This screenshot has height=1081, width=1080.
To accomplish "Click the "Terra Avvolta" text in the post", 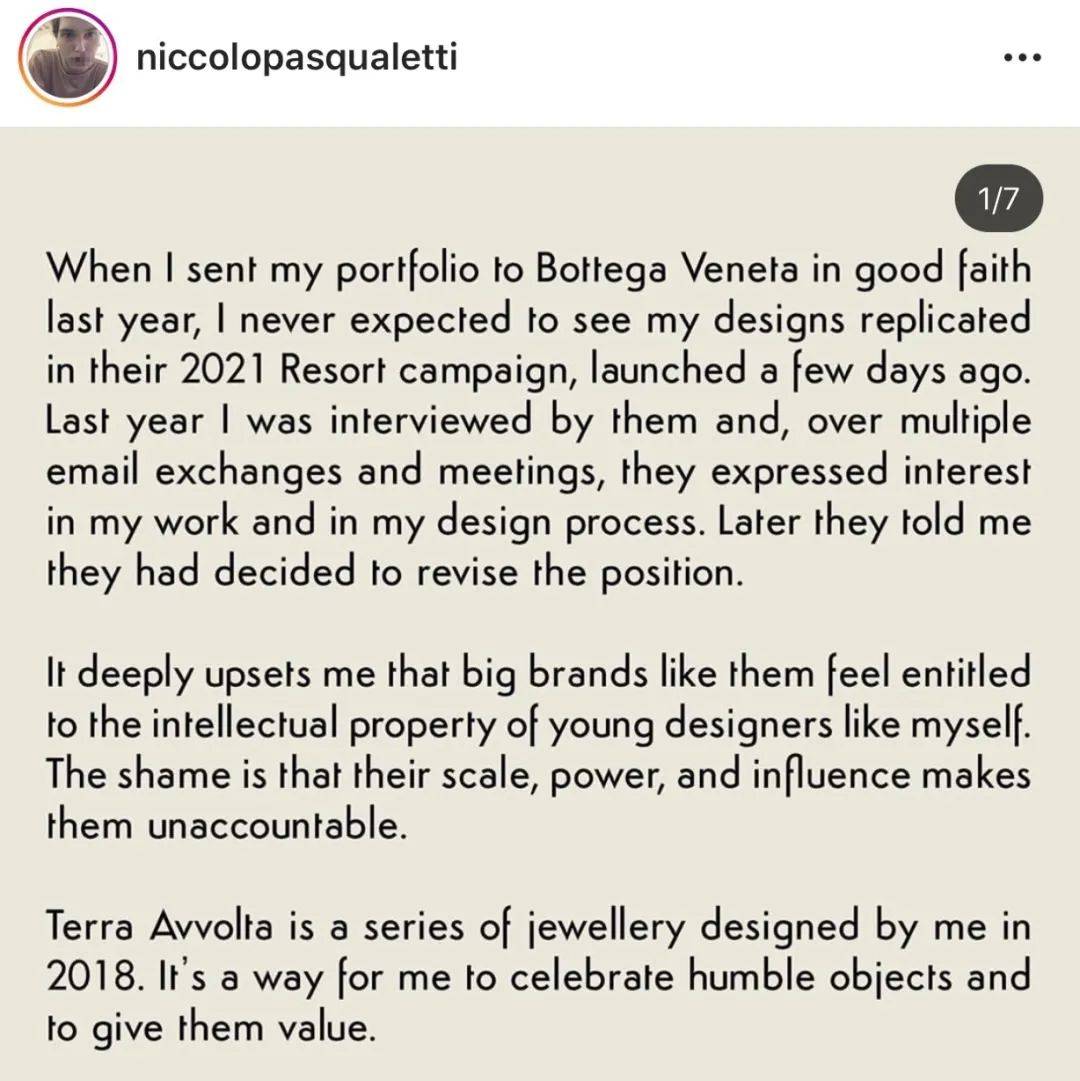I will click(x=159, y=926).
